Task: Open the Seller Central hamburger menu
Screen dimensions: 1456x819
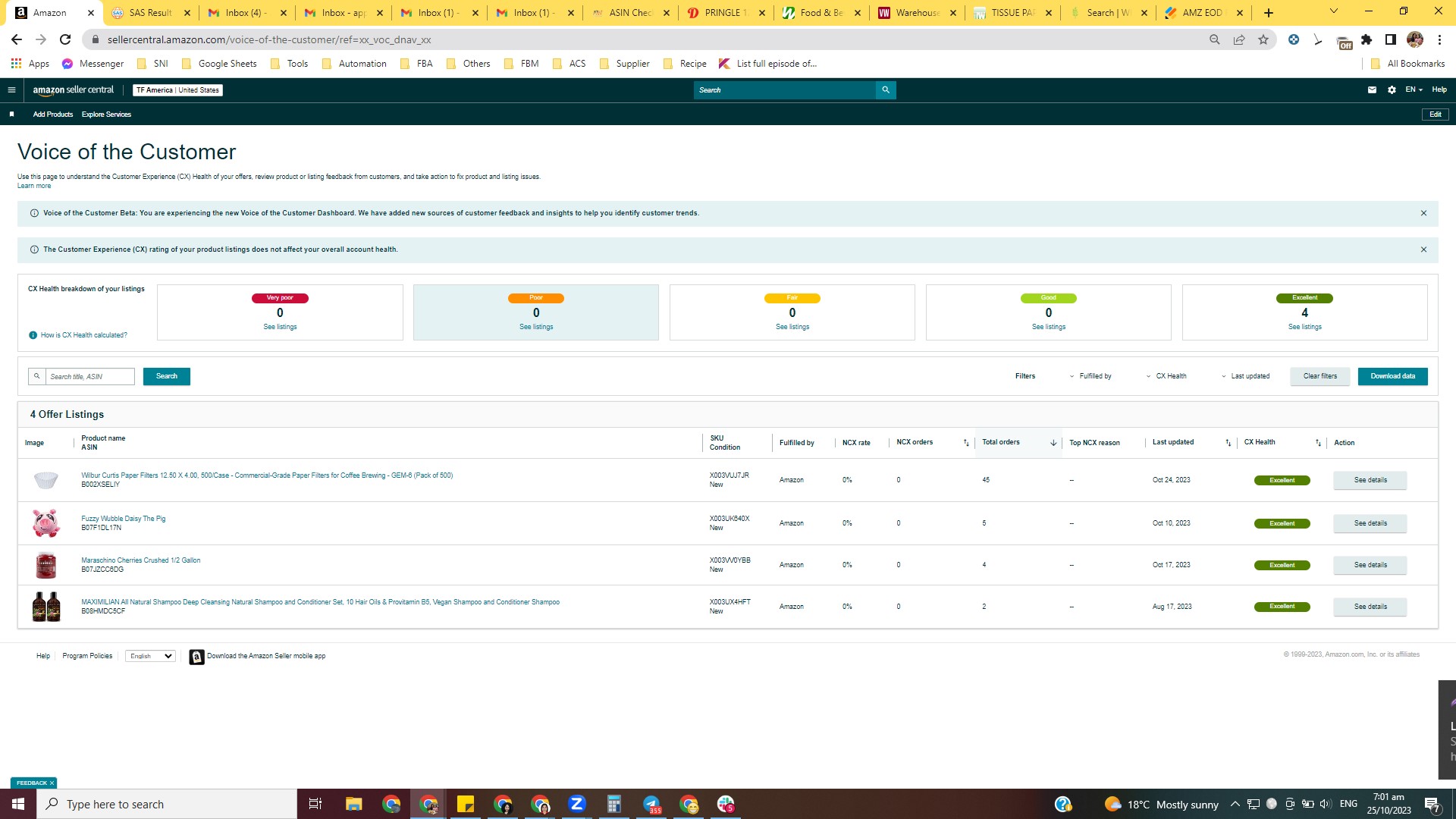Action: pyautogui.click(x=11, y=90)
